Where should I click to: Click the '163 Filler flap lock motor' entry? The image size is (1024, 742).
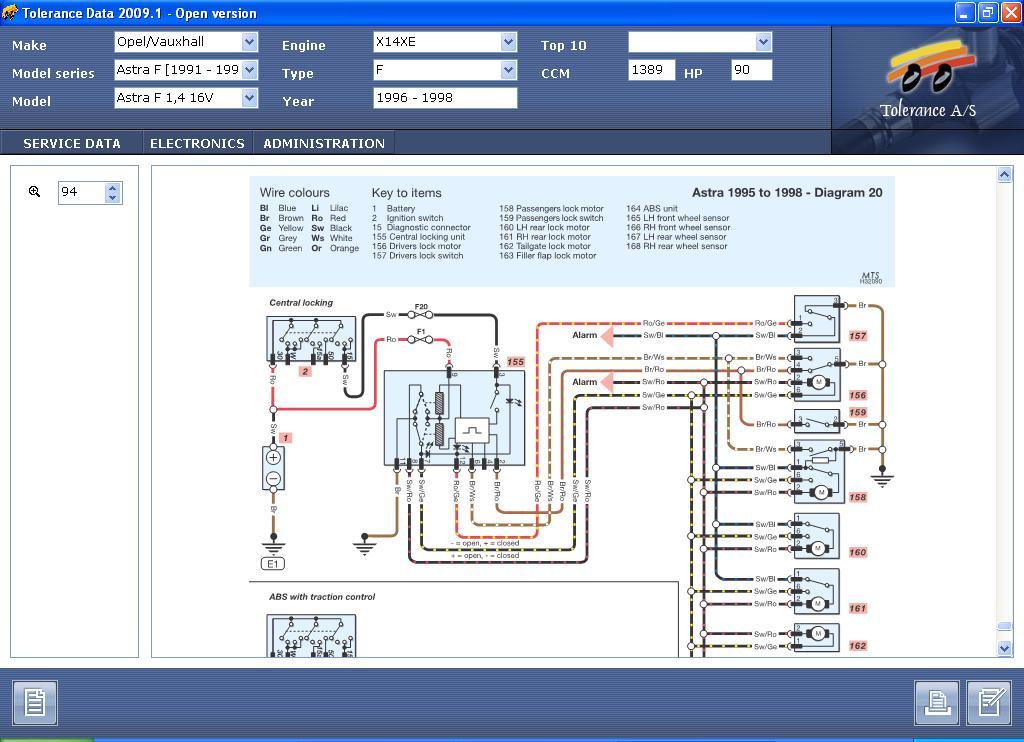click(547, 256)
